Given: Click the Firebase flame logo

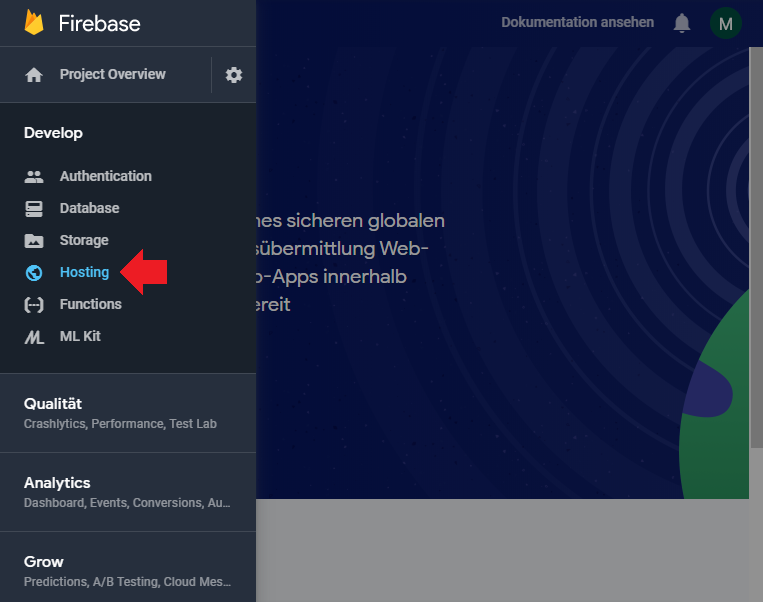Looking at the screenshot, I should (x=34, y=22).
